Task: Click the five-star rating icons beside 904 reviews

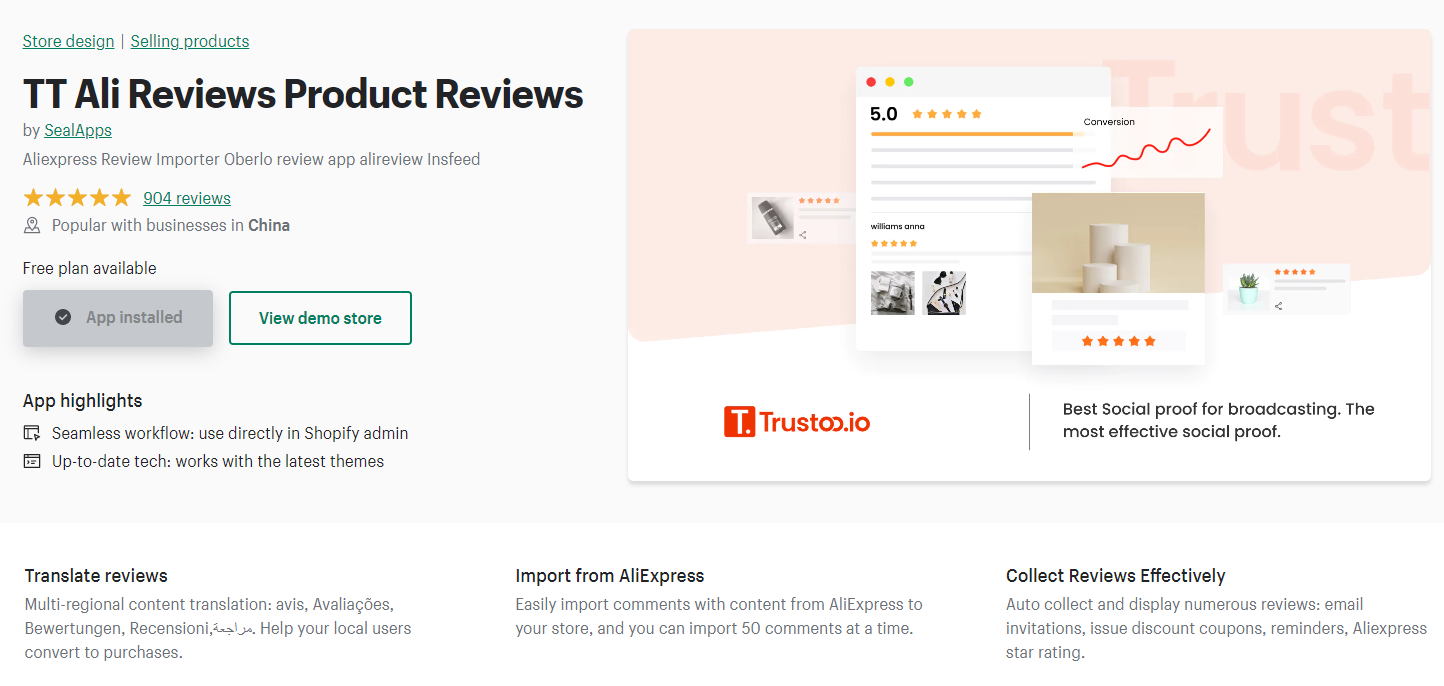Action: coord(77,198)
